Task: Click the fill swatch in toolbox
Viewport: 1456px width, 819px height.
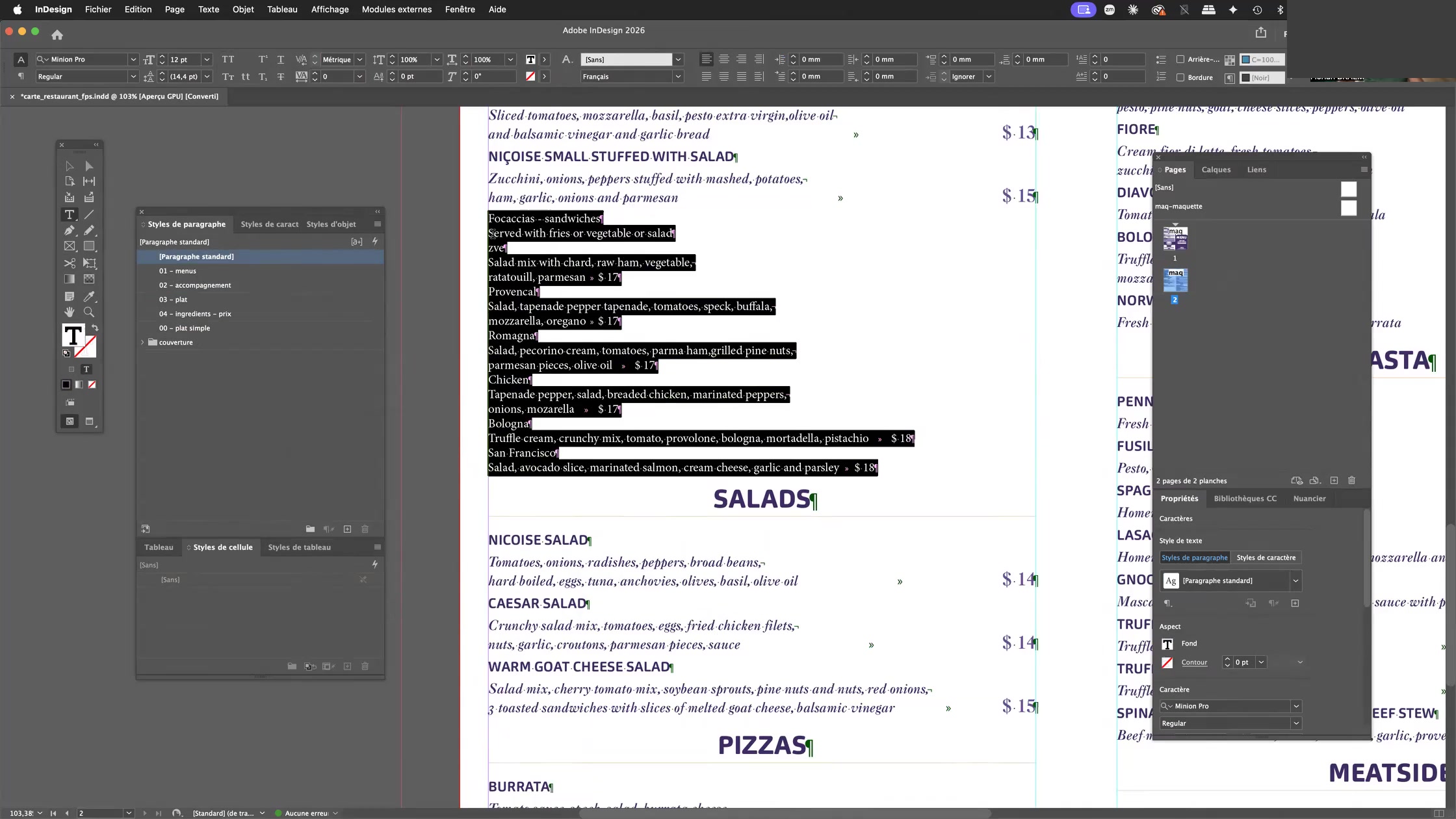Action: click(73, 336)
